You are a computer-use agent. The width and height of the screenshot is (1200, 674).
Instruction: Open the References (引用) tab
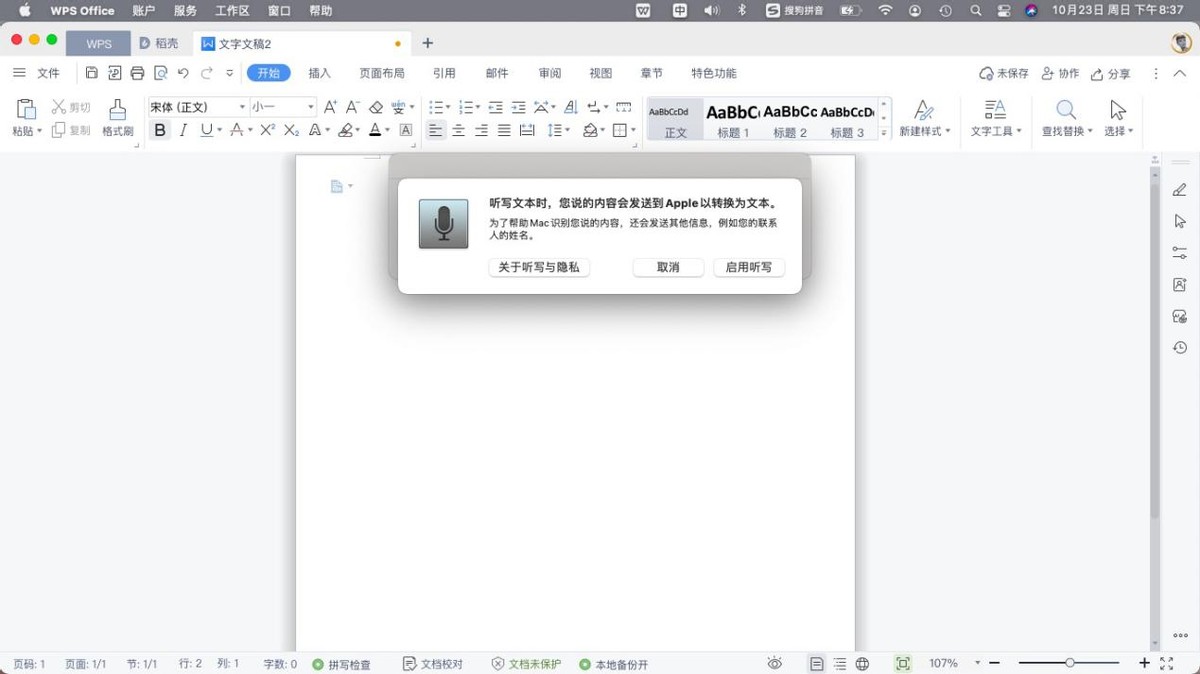[x=444, y=73]
